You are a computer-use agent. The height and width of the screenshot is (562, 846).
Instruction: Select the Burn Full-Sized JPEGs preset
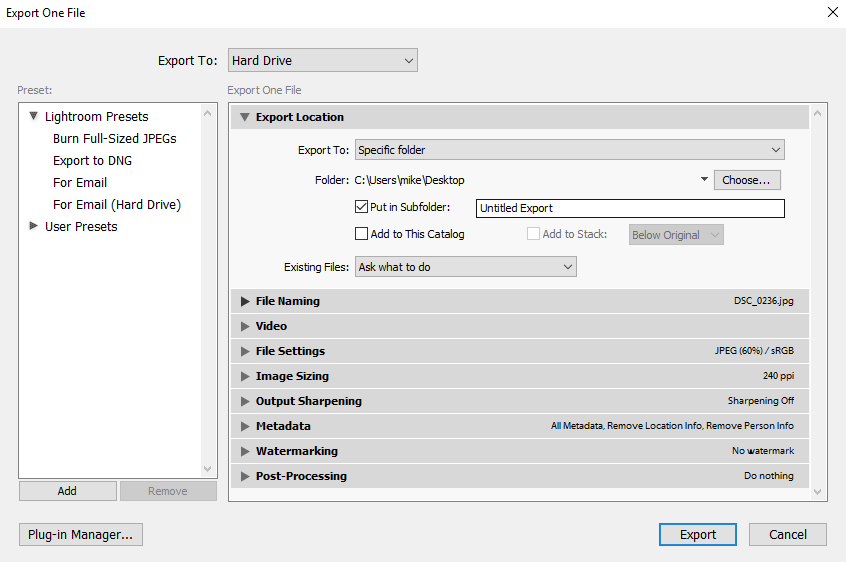[x=114, y=139]
